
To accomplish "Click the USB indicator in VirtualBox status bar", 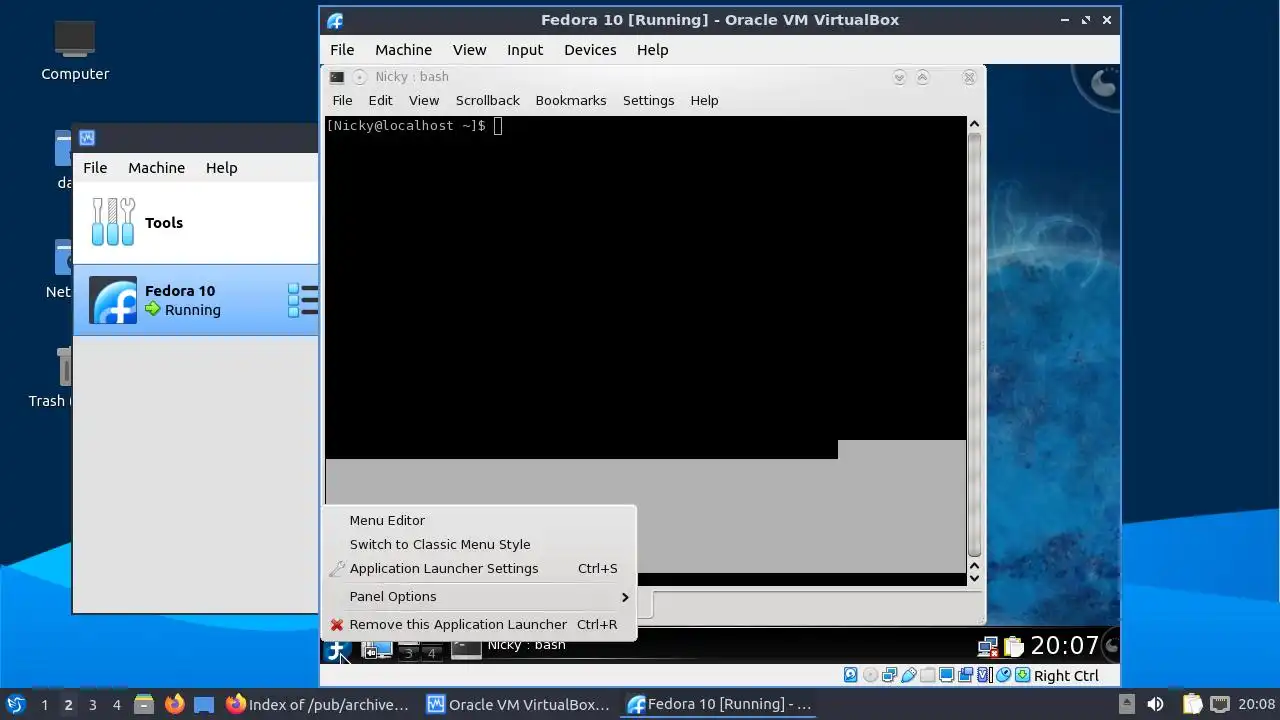I will (x=908, y=675).
